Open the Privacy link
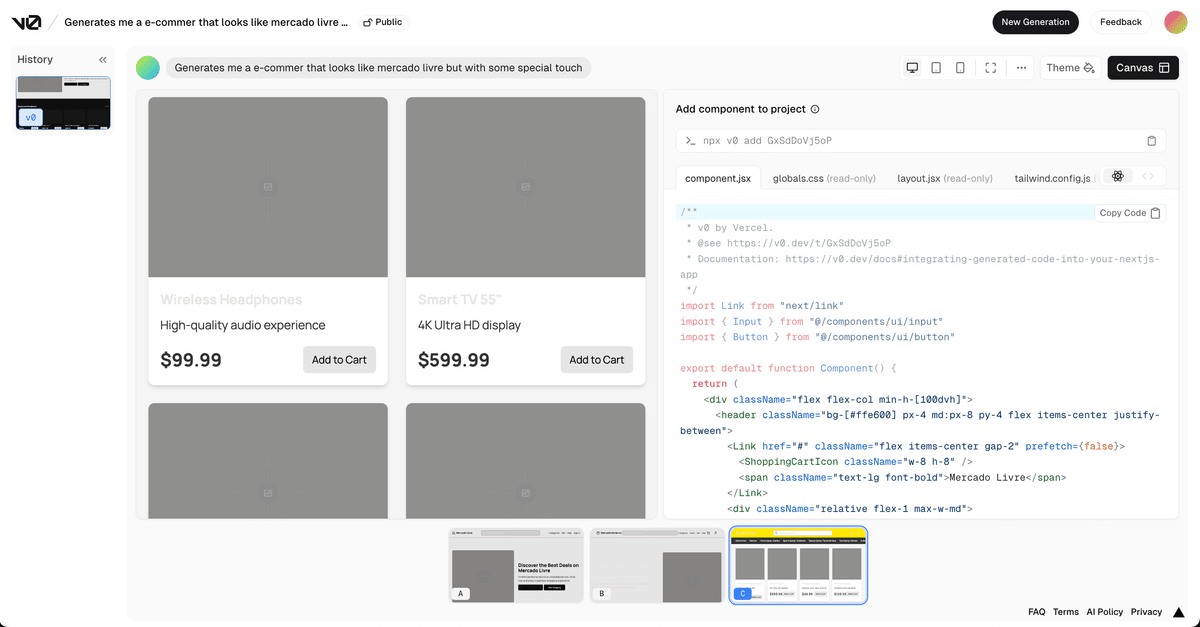 1146,612
